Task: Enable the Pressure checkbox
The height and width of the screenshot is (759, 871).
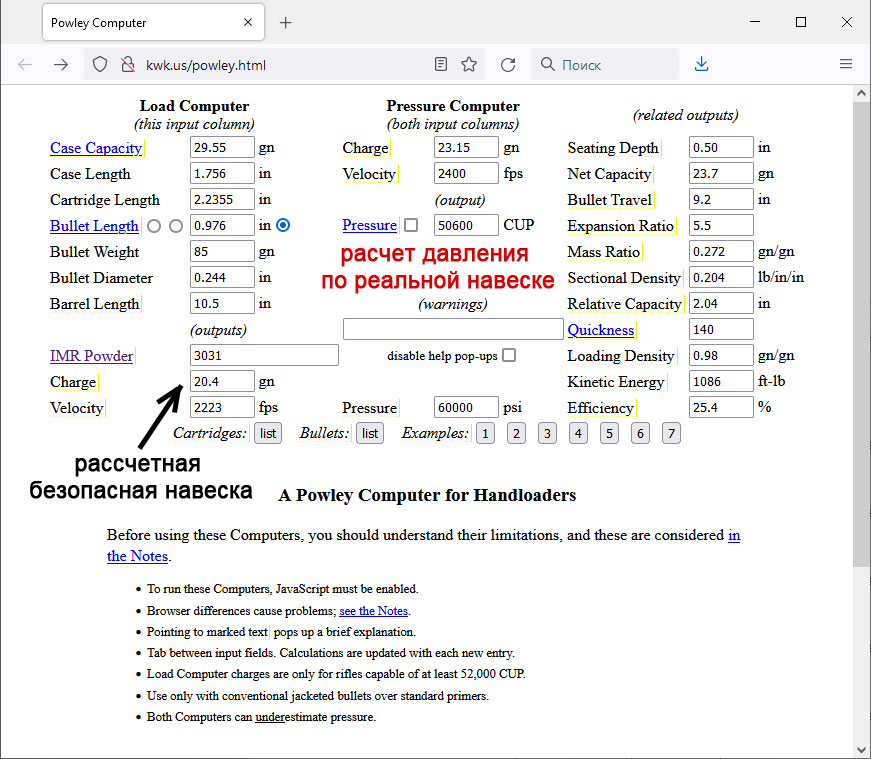Action: pos(411,226)
